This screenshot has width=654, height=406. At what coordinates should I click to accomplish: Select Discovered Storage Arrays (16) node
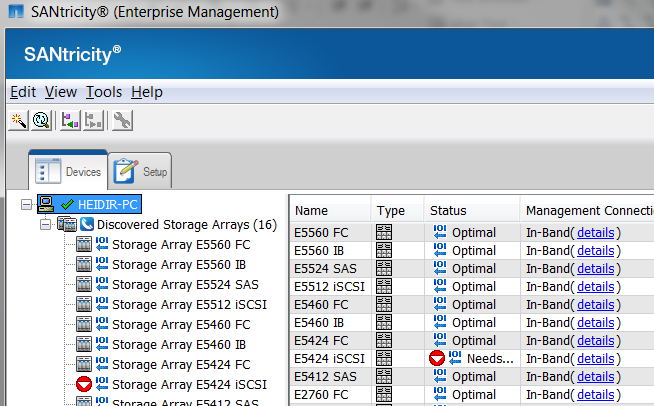point(187,224)
